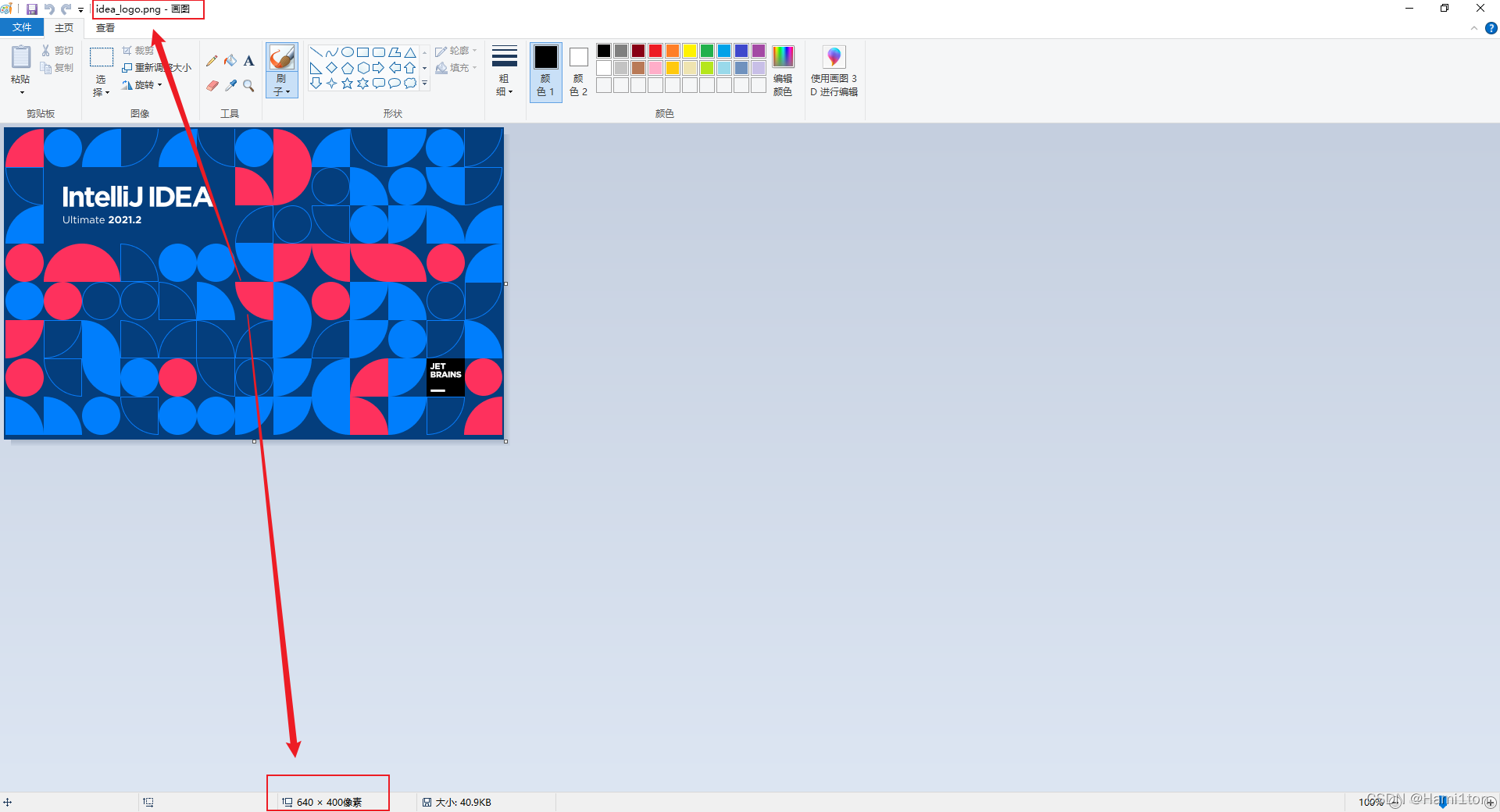Pick the Up arrow shape
The image size is (1500, 812).
[409, 68]
